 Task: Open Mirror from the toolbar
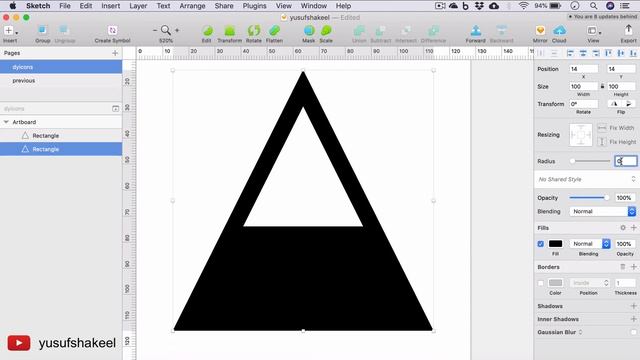point(540,30)
